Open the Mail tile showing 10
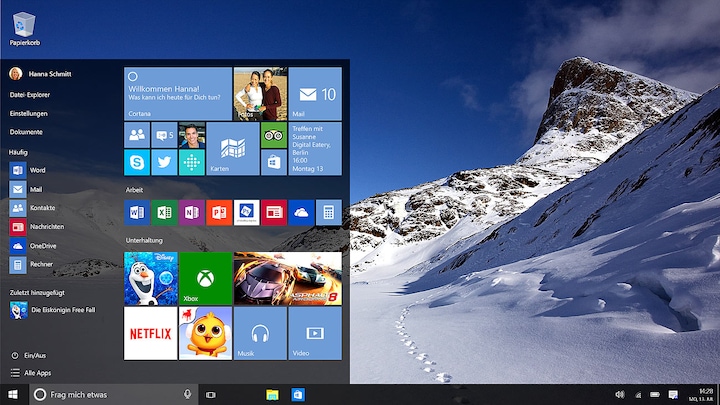 point(315,94)
